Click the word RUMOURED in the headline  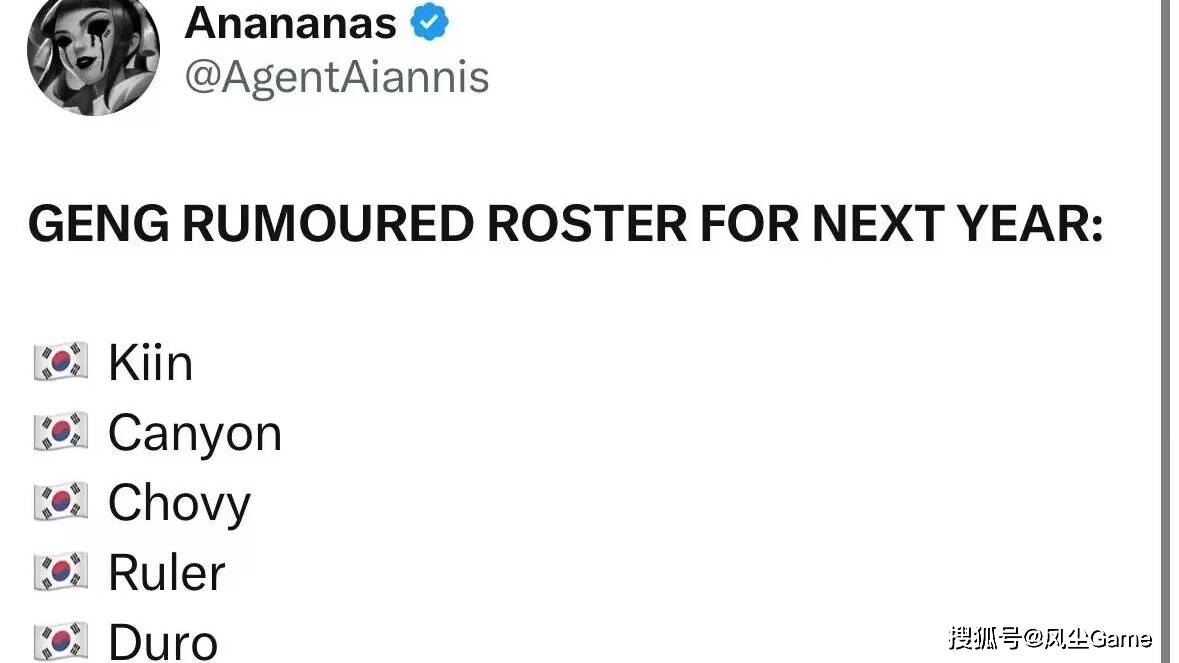[x=327, y=225]
